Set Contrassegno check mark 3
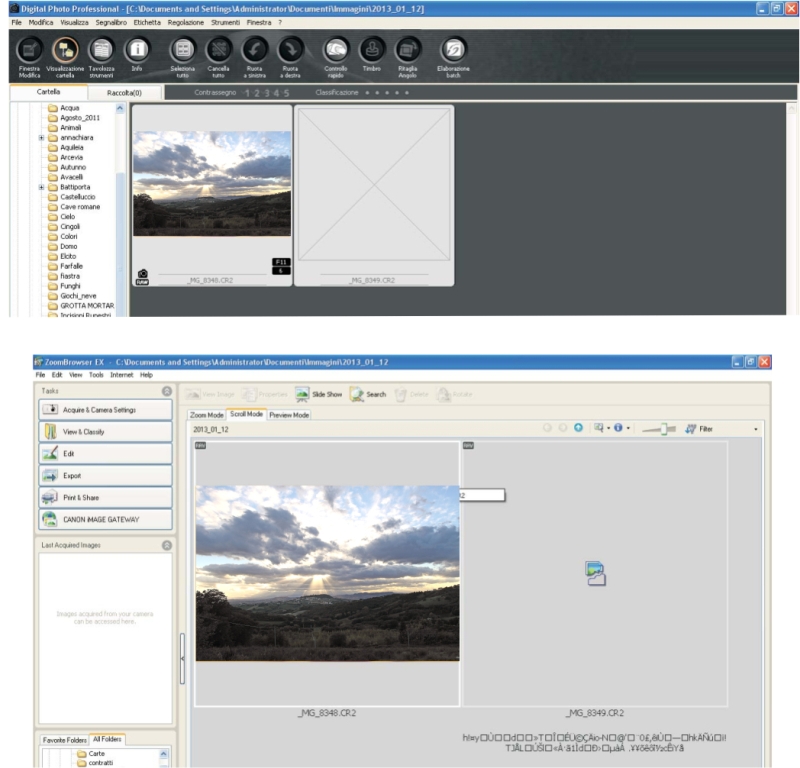Viewport: 800px width, 768px height. pos(267,93)
